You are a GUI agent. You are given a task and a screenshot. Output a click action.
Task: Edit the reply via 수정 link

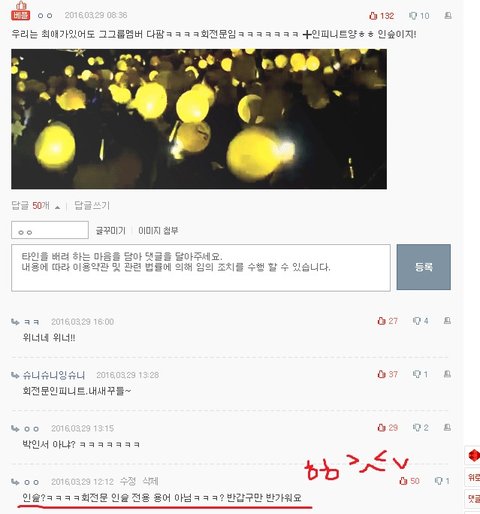pos(127,481)
